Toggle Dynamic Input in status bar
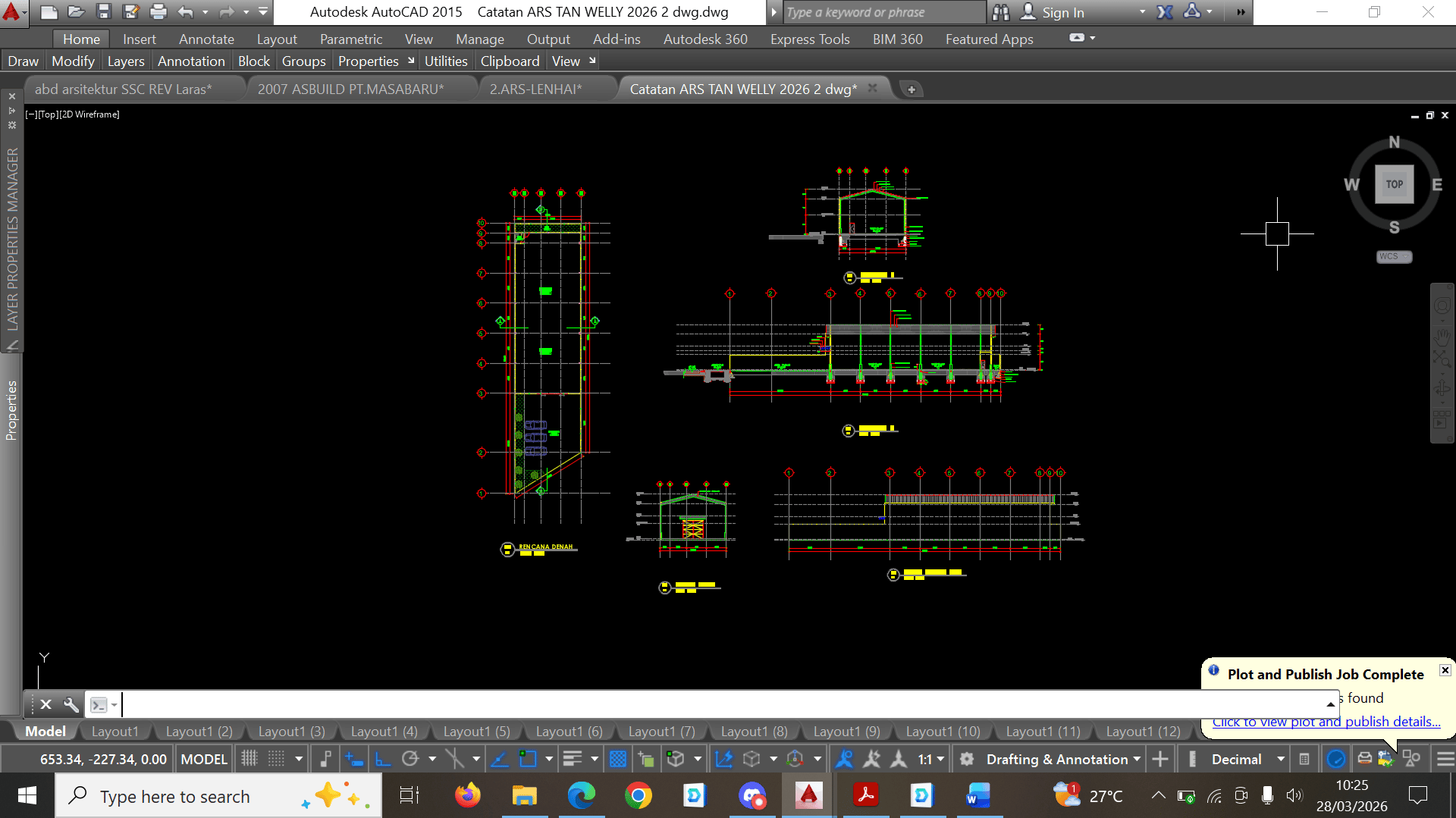The width and height of the screenshot is (1456, 818). click(x=354, y=759)
